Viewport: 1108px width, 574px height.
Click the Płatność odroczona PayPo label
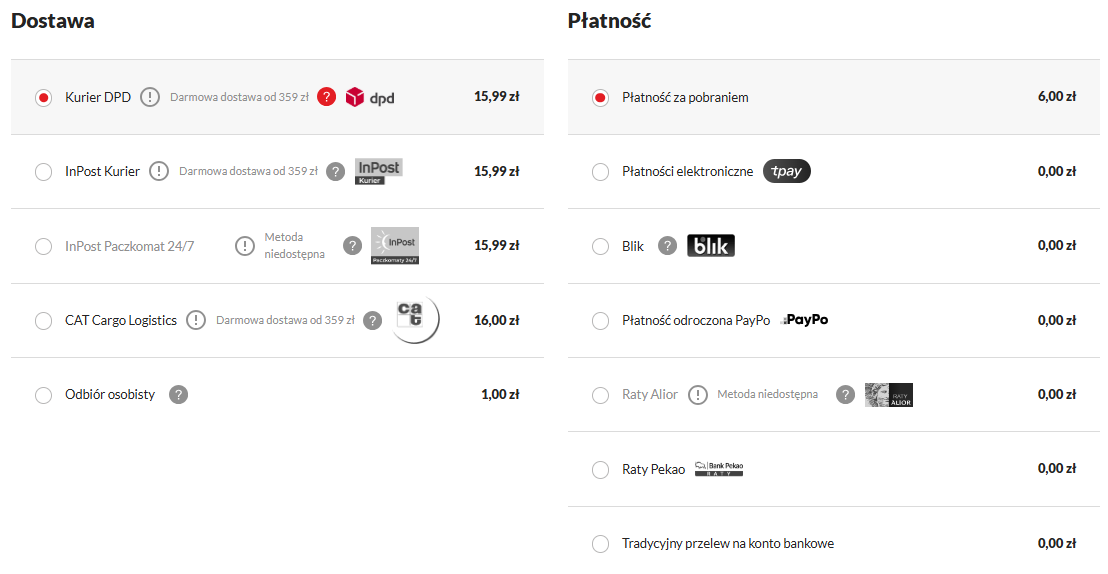click(696, 320)
